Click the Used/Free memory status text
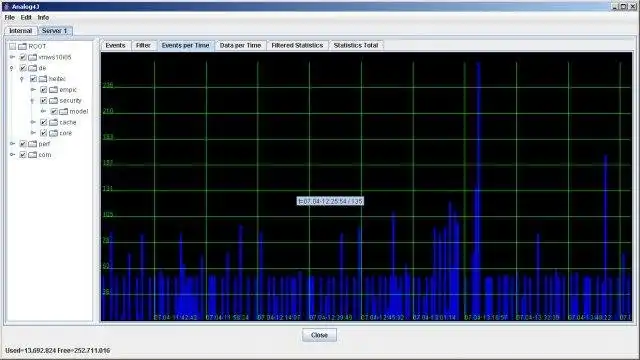 pyautogui.click(x=58, y=351)
